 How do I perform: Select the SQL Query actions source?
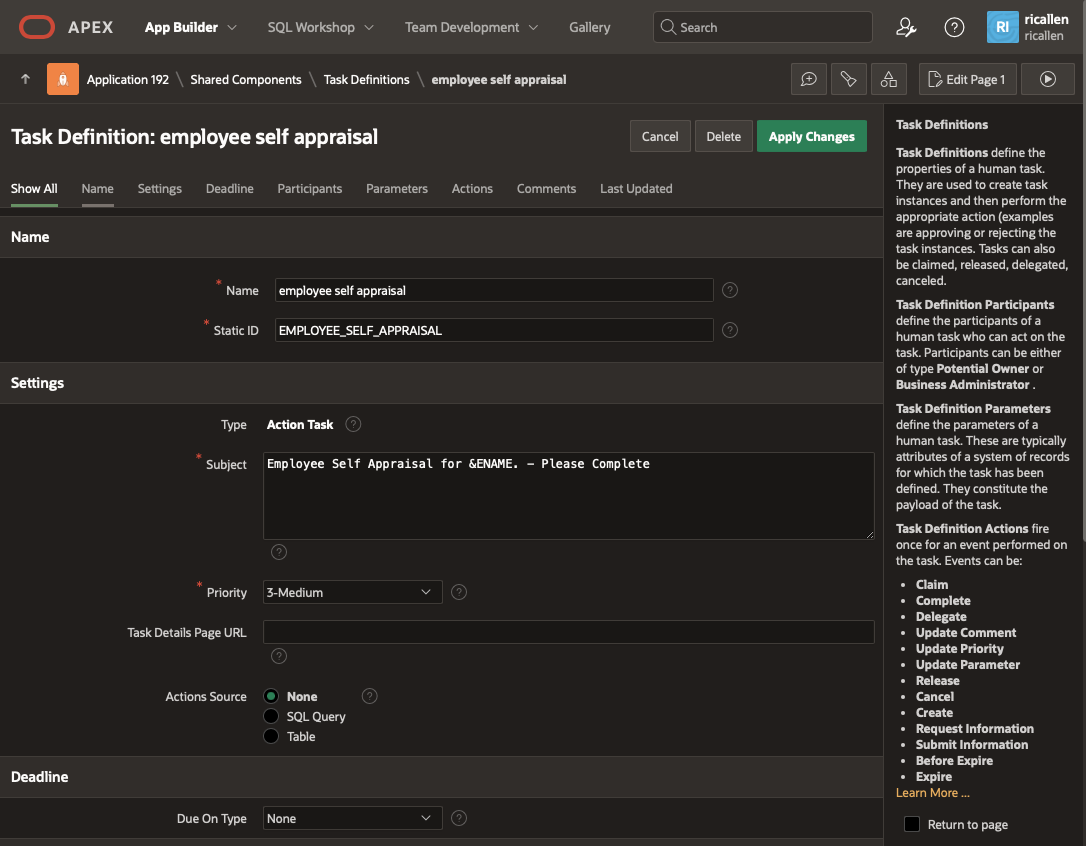click(271, 716)
